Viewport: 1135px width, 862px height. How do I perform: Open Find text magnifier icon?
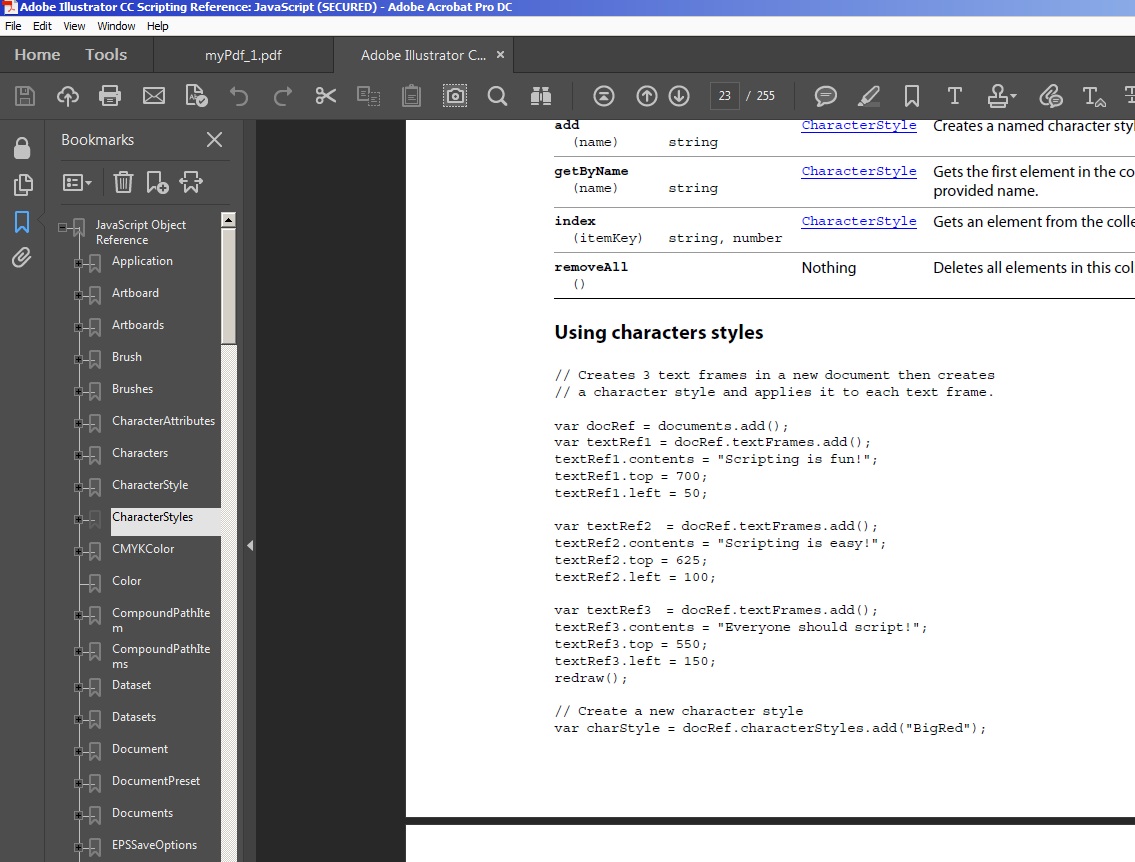click(x=497, y=96)
